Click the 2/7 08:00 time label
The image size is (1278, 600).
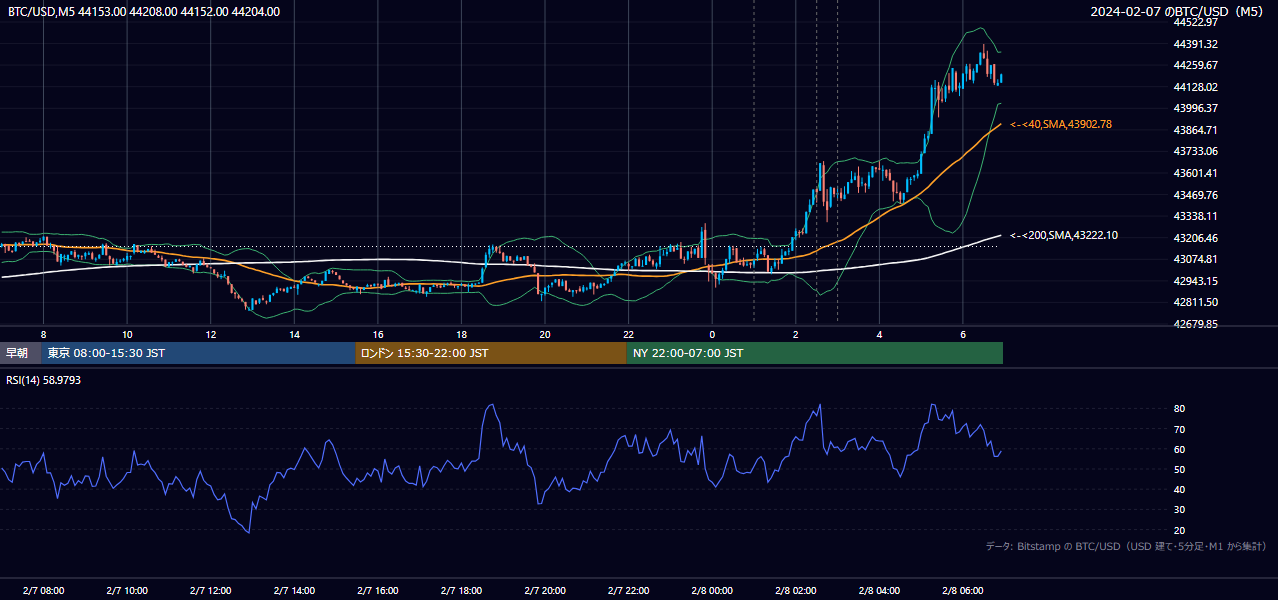pos(43,591)
